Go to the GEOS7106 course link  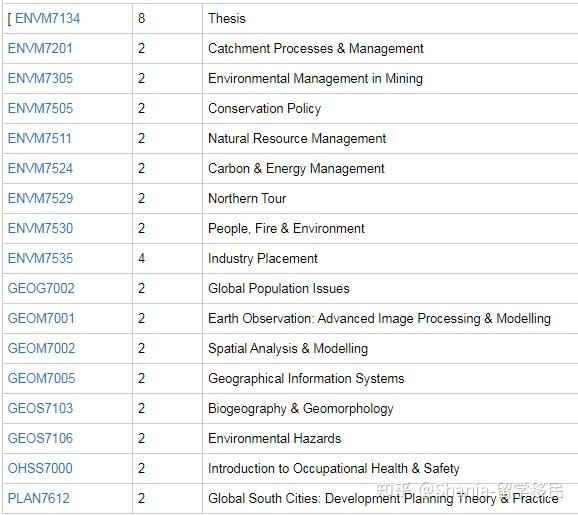pos(41,438)
